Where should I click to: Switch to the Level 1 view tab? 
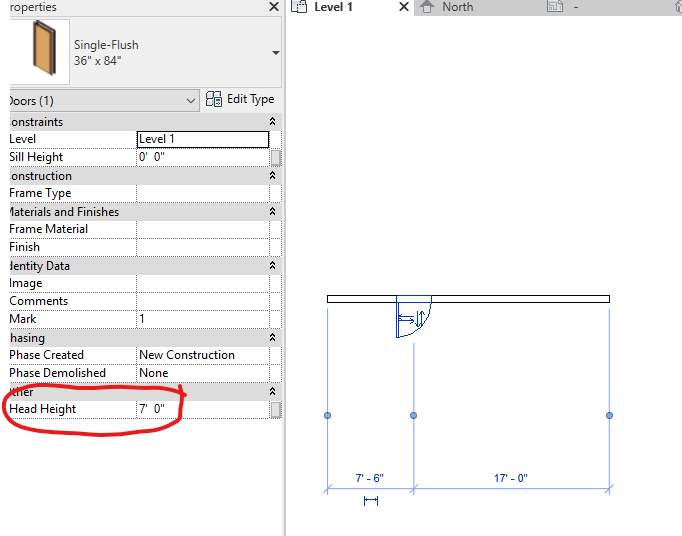(333, 7)
